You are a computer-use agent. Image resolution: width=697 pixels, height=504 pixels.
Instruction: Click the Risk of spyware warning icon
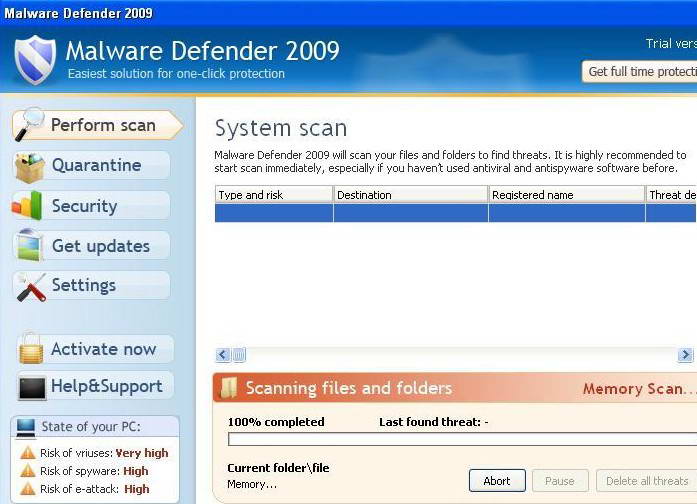[28, 471]
